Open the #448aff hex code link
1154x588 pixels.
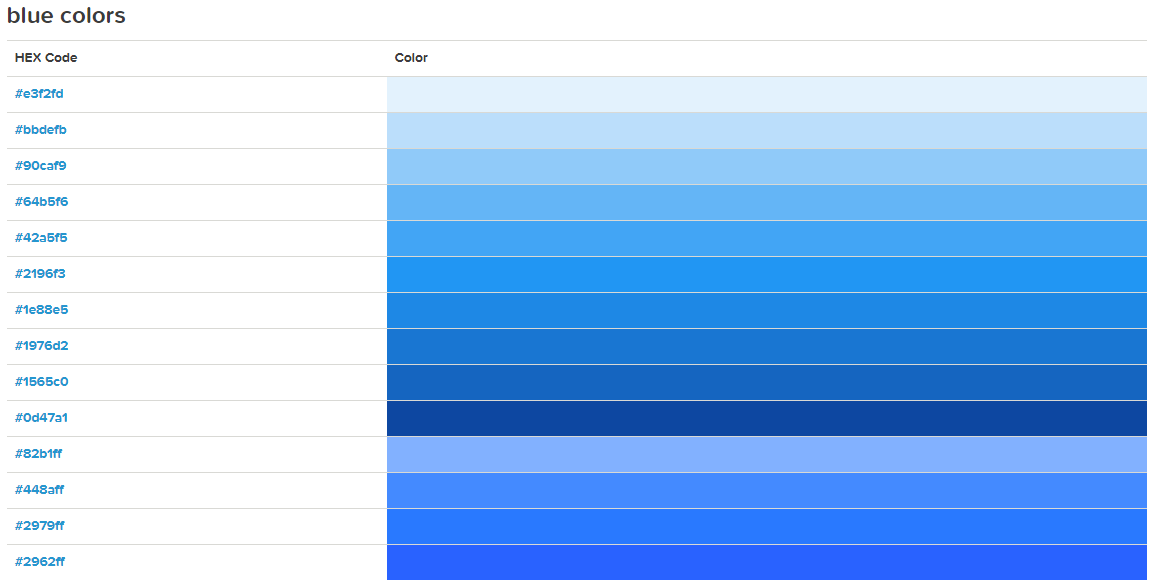pos(39,491)
